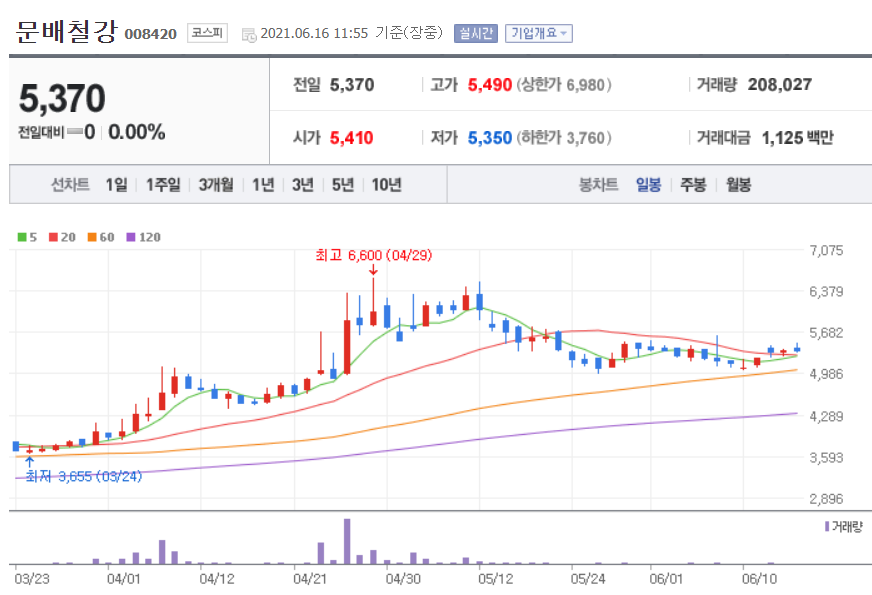
Task: Click the 2,896 price axis label
Action: tap(826, 499)
